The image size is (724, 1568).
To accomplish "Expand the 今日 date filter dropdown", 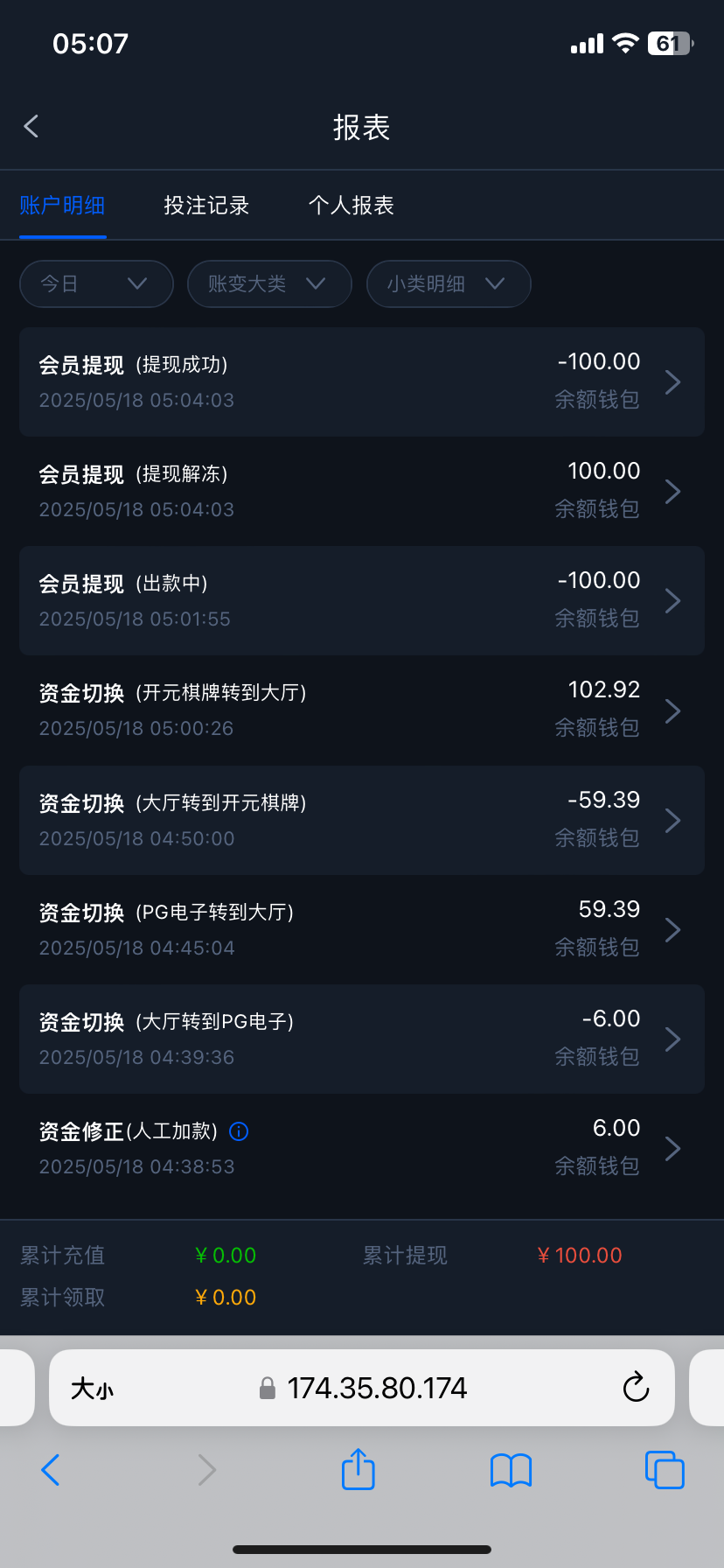I will (x=96, y=283).
